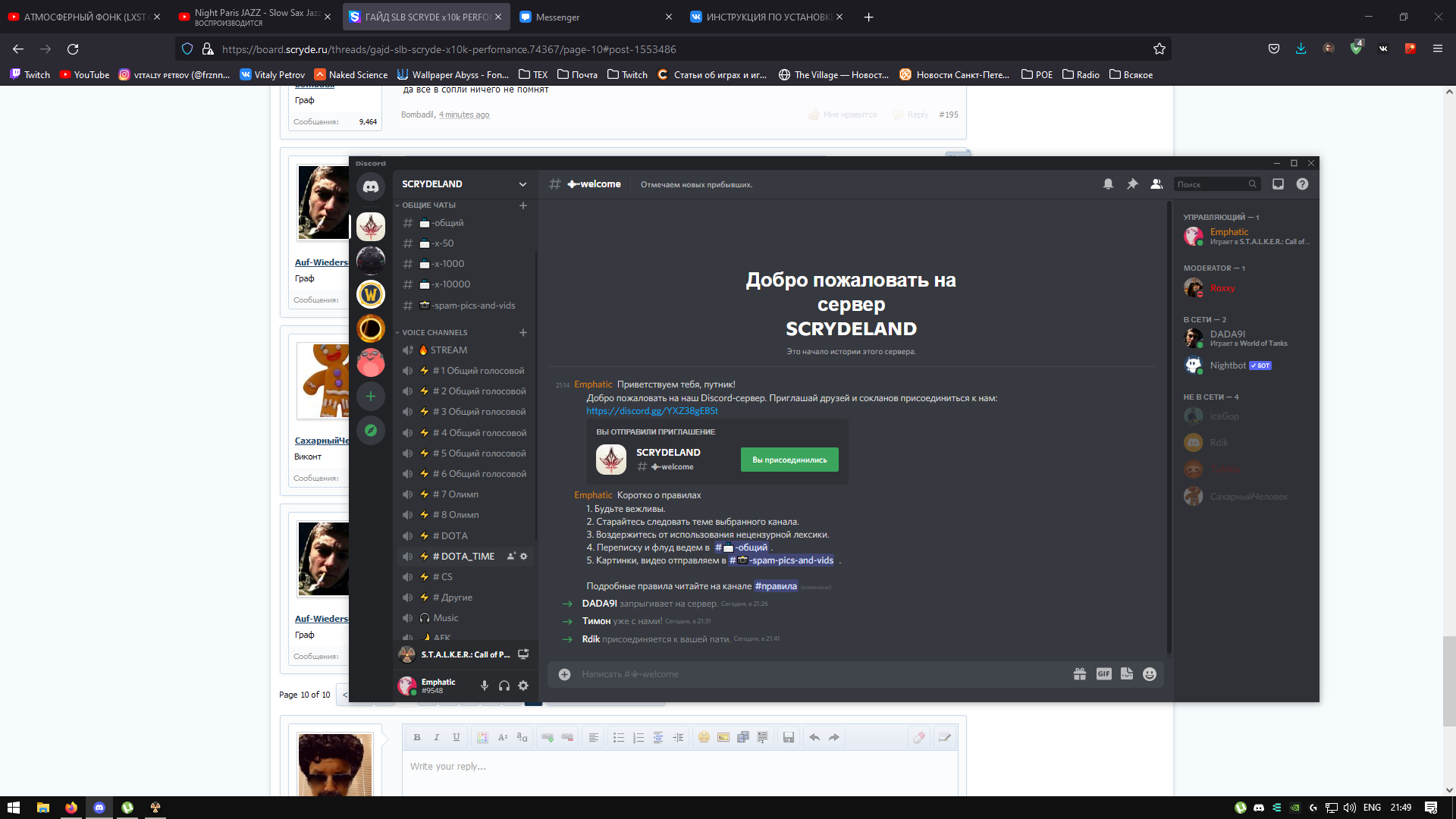Open Discord inbox icon
Screen dimensions: 1456x819
pyautogui.click(x=1278, y=184)
